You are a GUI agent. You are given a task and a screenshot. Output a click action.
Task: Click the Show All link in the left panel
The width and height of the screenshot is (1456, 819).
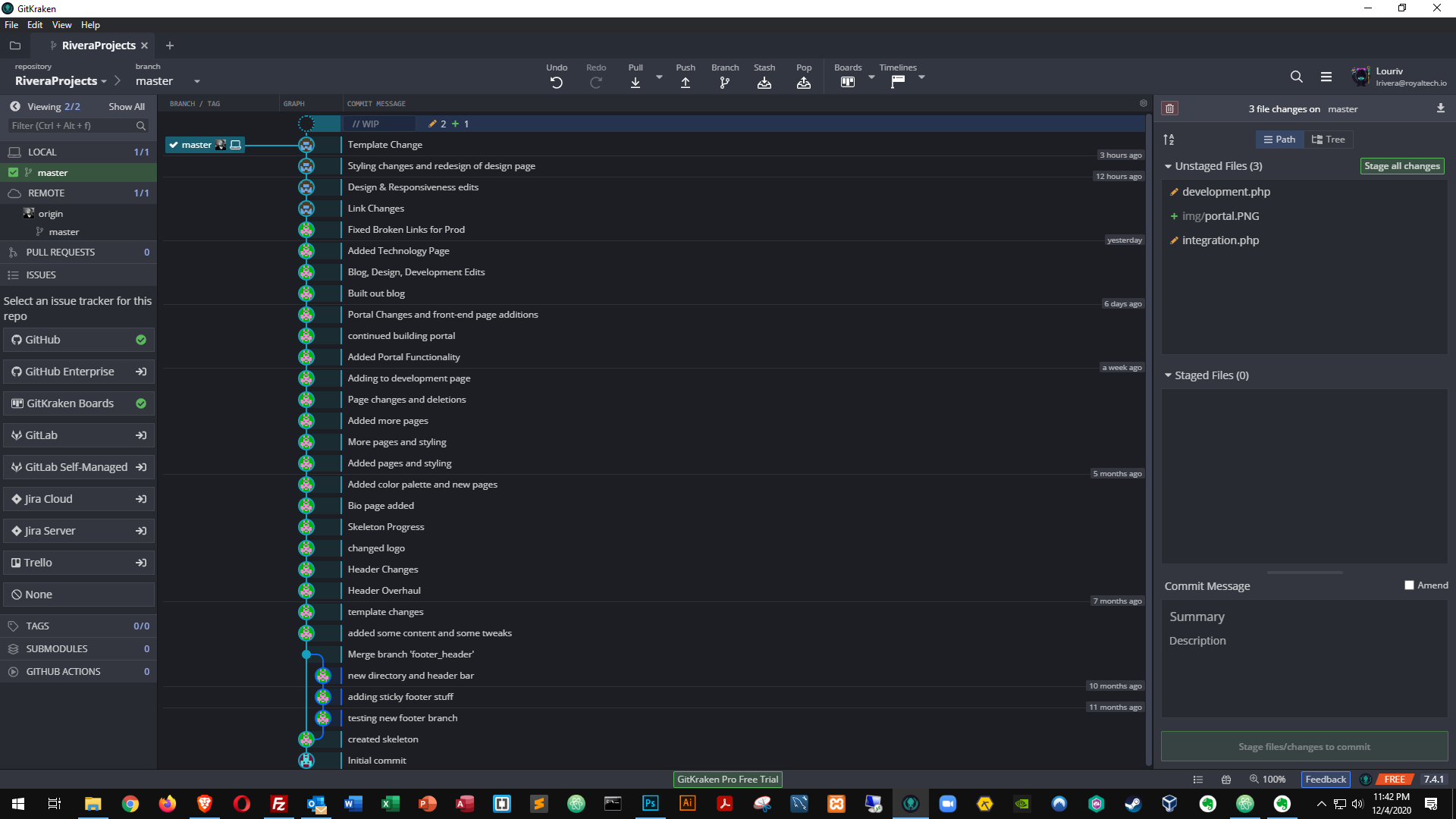pyautogui.click(x=126, y=106)
